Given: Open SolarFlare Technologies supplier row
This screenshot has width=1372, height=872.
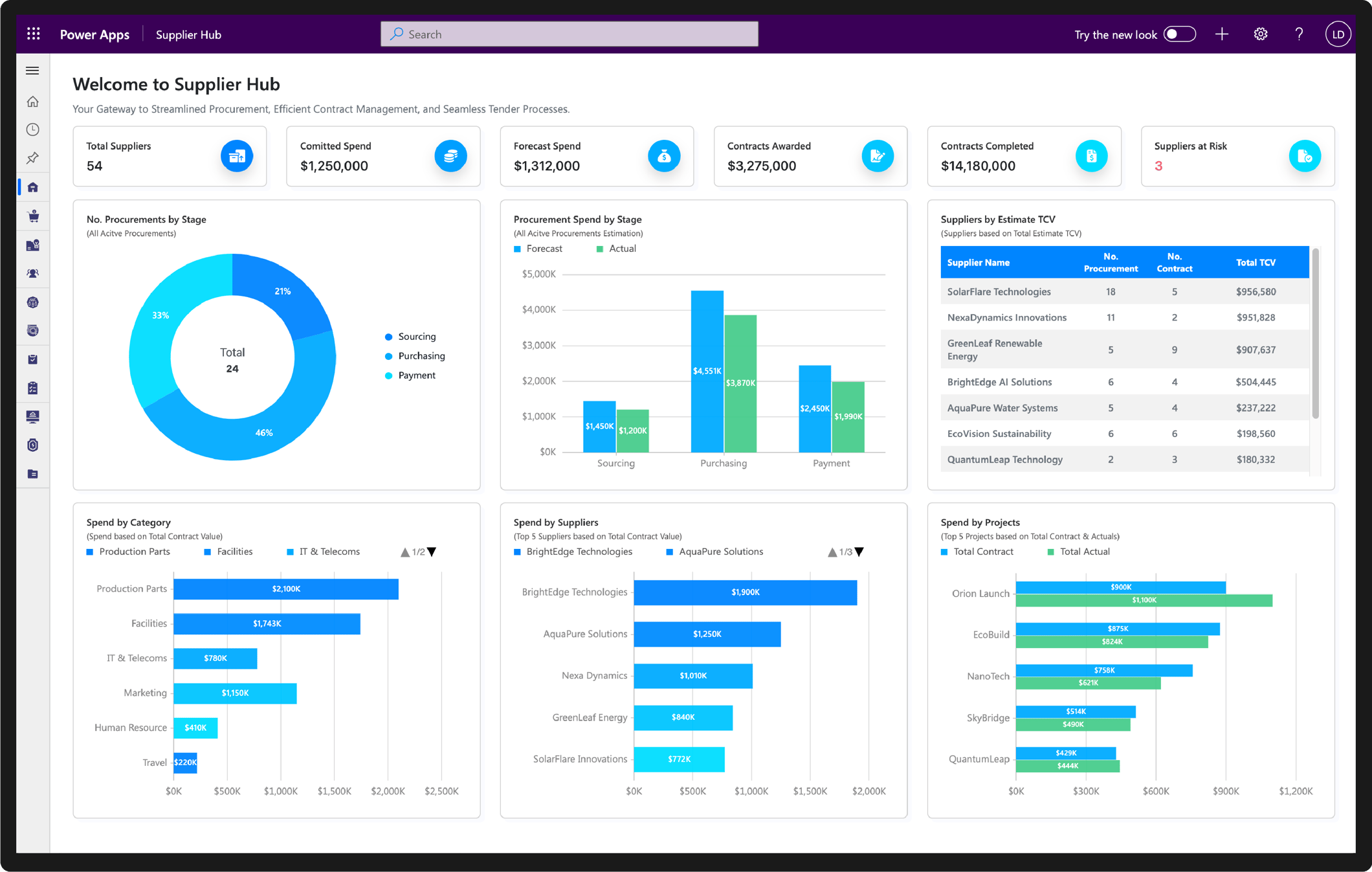Looking at the screenshot, I should [x=1125, y=292].
